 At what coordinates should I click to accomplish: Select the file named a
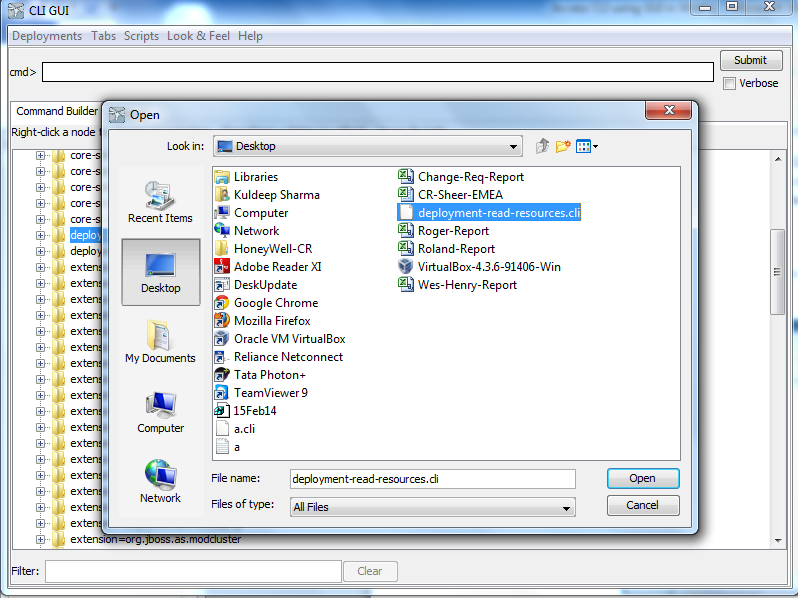pyautogui.click(x=227, y=447)
